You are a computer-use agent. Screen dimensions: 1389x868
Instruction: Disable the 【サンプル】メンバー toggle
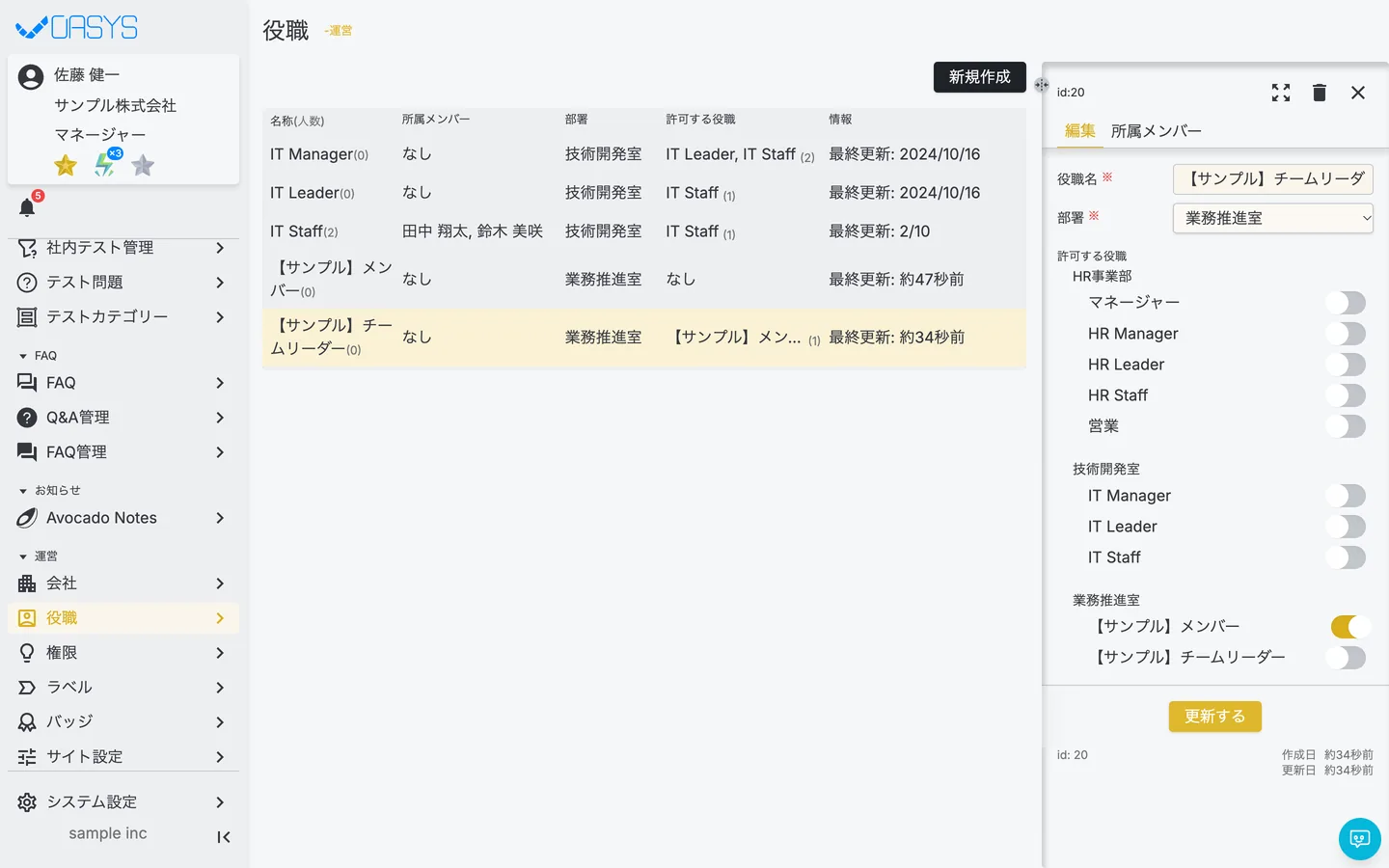pyautogui.click(x=1350, y=627)
